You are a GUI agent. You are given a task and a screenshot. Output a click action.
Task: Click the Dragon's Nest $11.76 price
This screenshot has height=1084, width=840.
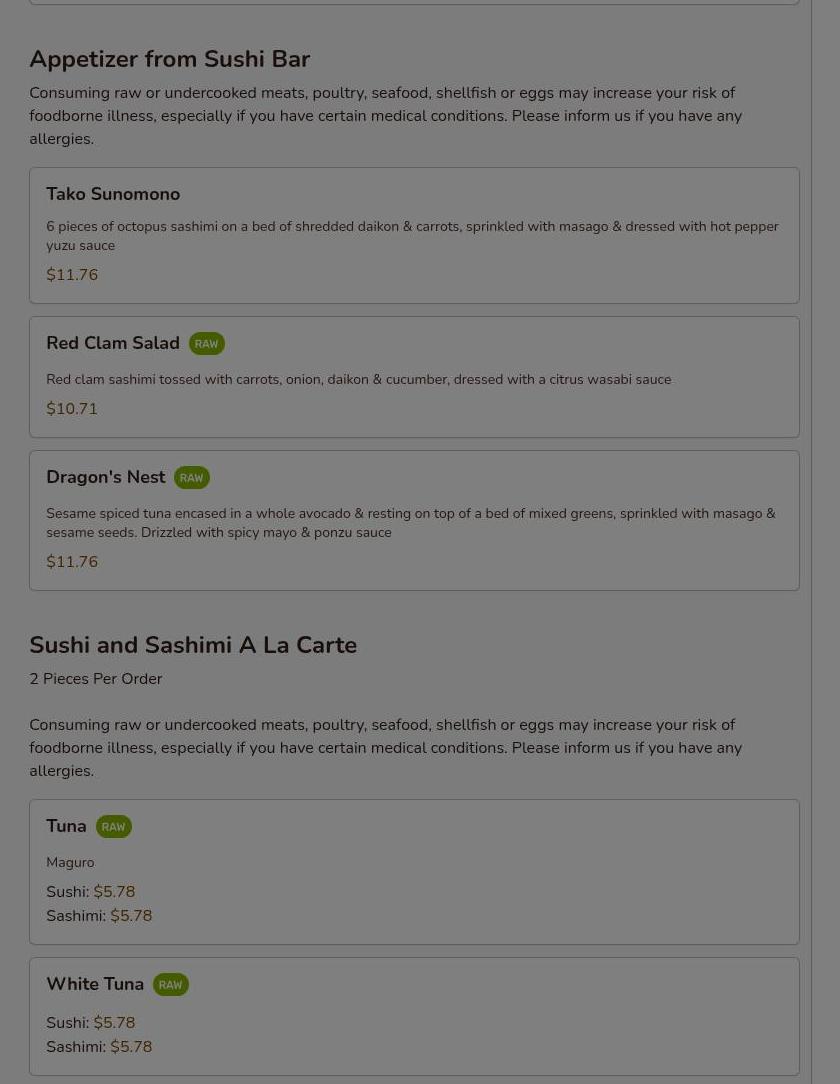tap(72, 561)
